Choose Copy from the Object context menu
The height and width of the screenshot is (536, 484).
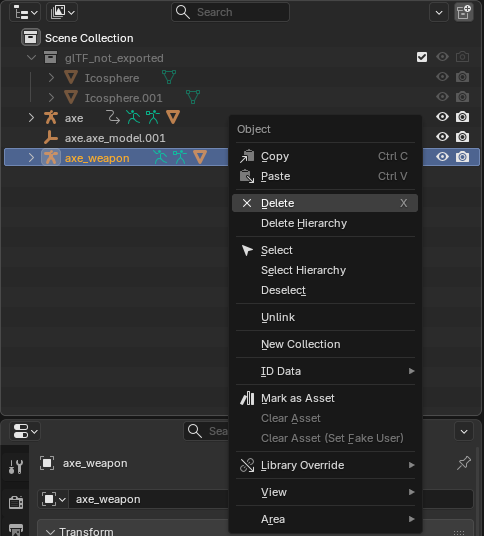325,156
